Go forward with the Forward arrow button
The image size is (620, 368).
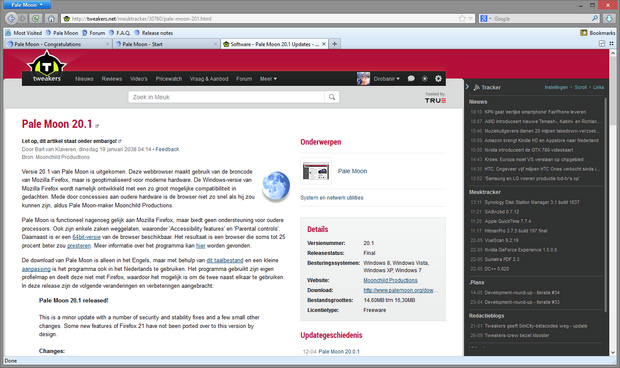pos(23,18)
